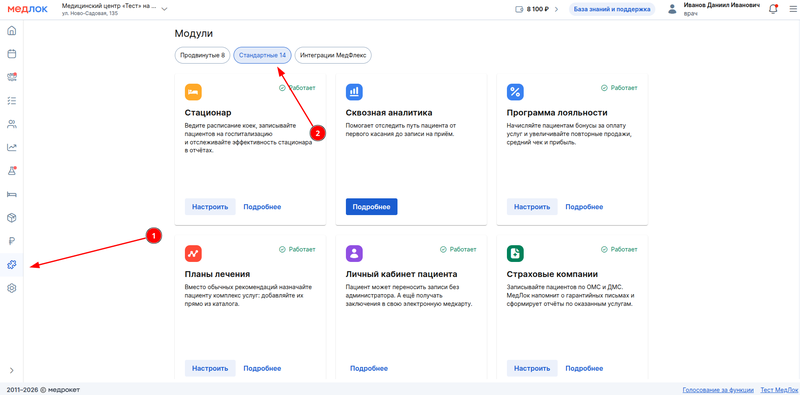
Task: Click the Стационар module icon
Action: click(193, 92)
